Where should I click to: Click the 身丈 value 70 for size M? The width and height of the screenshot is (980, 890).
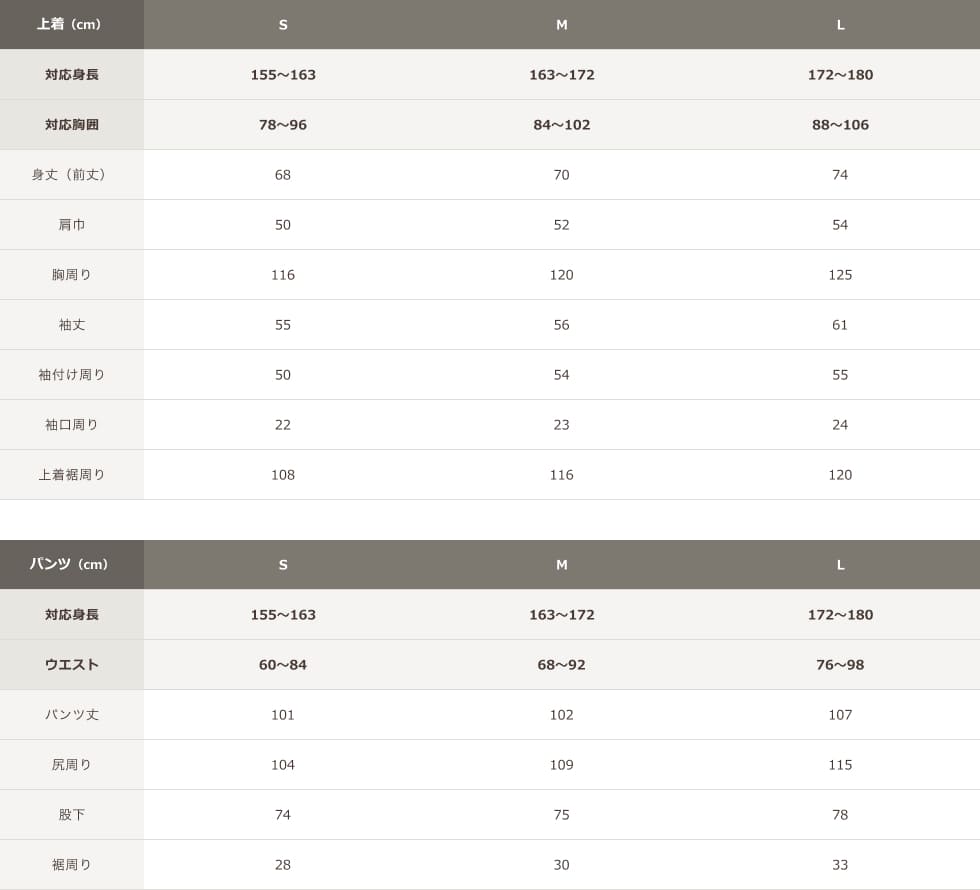click(561, 175)
